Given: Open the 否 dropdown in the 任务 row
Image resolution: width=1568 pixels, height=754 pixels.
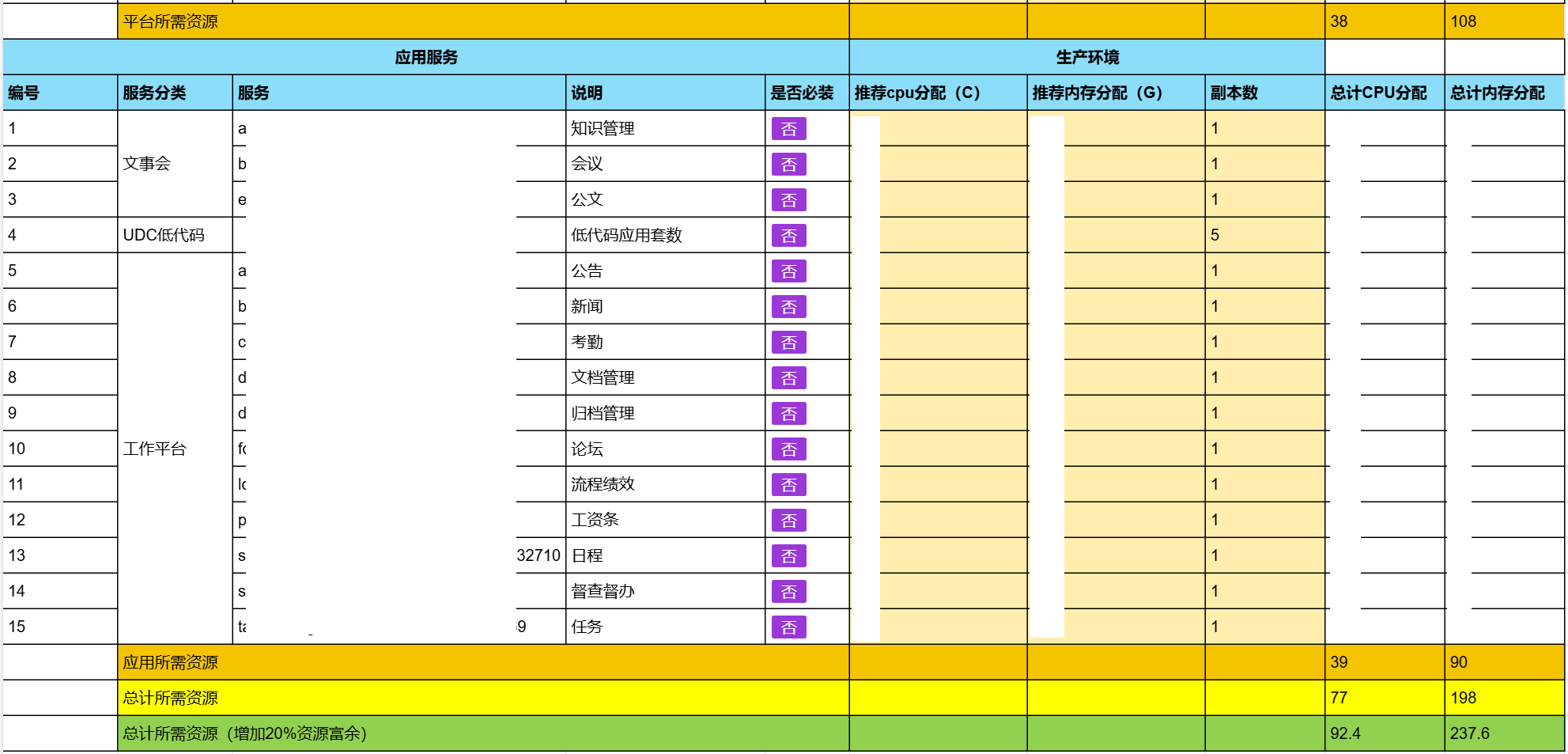Looking at the screenshot, I should pyautogui.click(x=788, y=627).
